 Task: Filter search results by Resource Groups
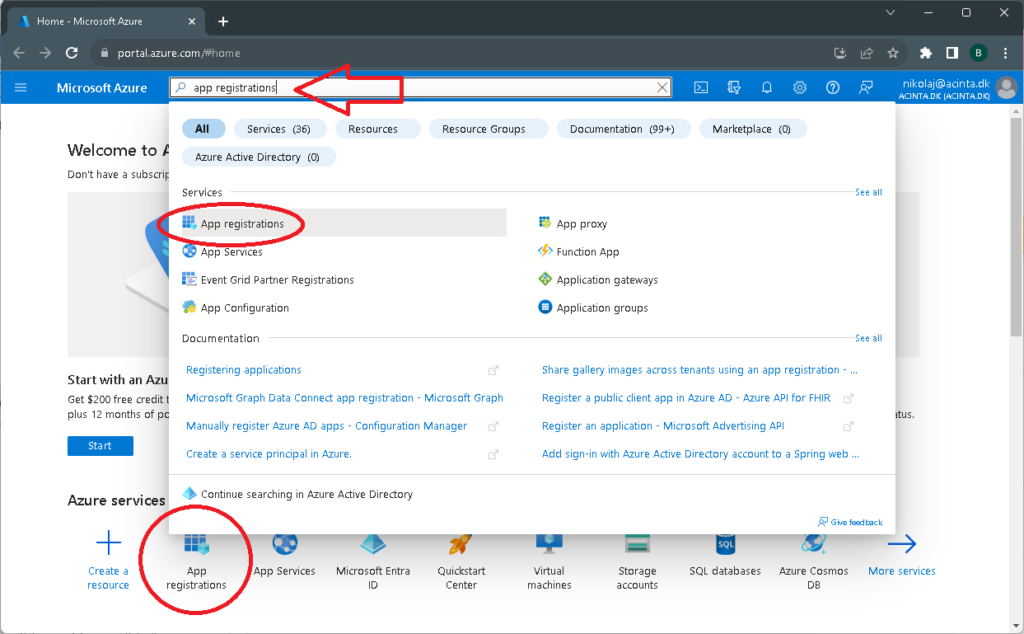[x=488, y=128]
